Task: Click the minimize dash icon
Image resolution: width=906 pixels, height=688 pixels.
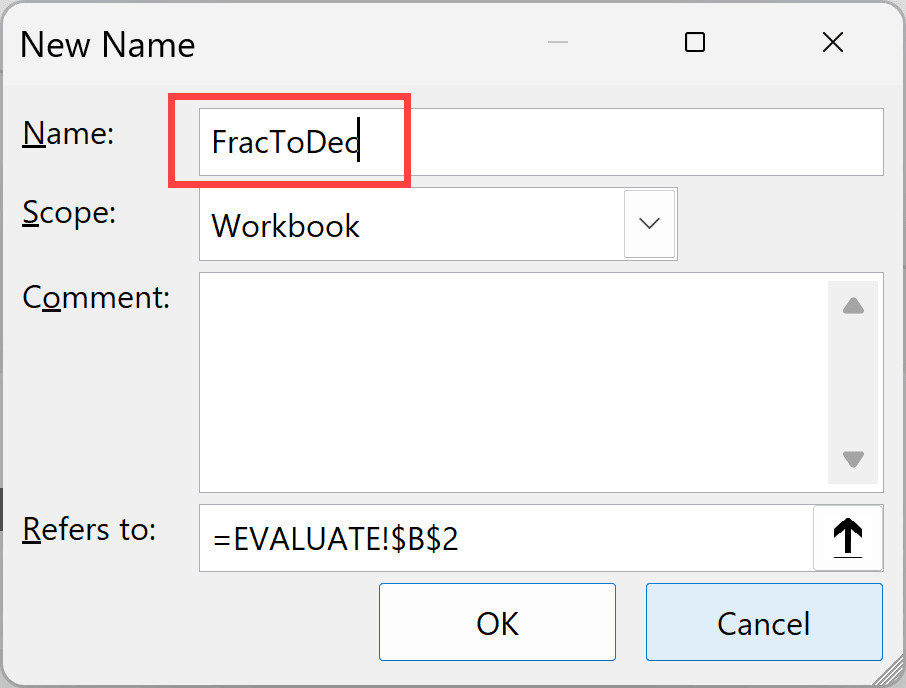Action: point(557,43)
